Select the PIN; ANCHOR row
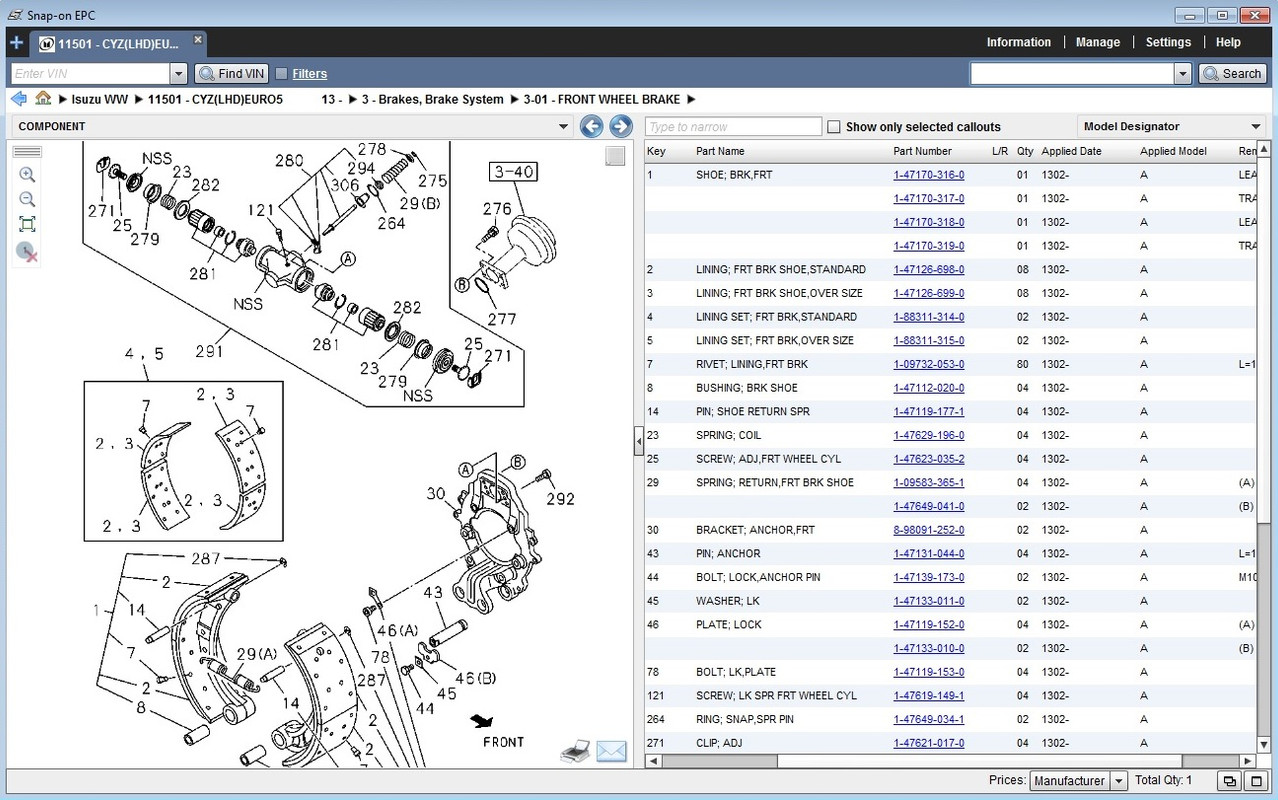The height and width of the screenshot is (800, 1278). (950, 554)
